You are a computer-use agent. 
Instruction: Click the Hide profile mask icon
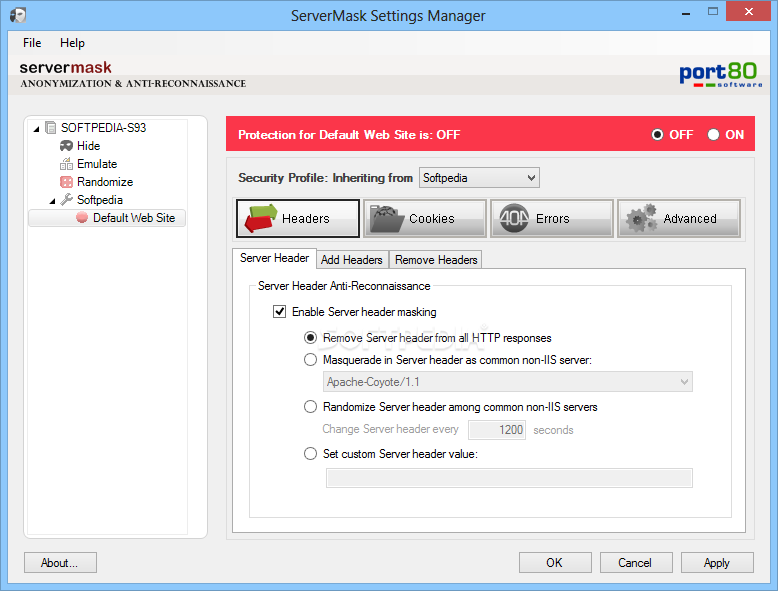pos(66,146)
